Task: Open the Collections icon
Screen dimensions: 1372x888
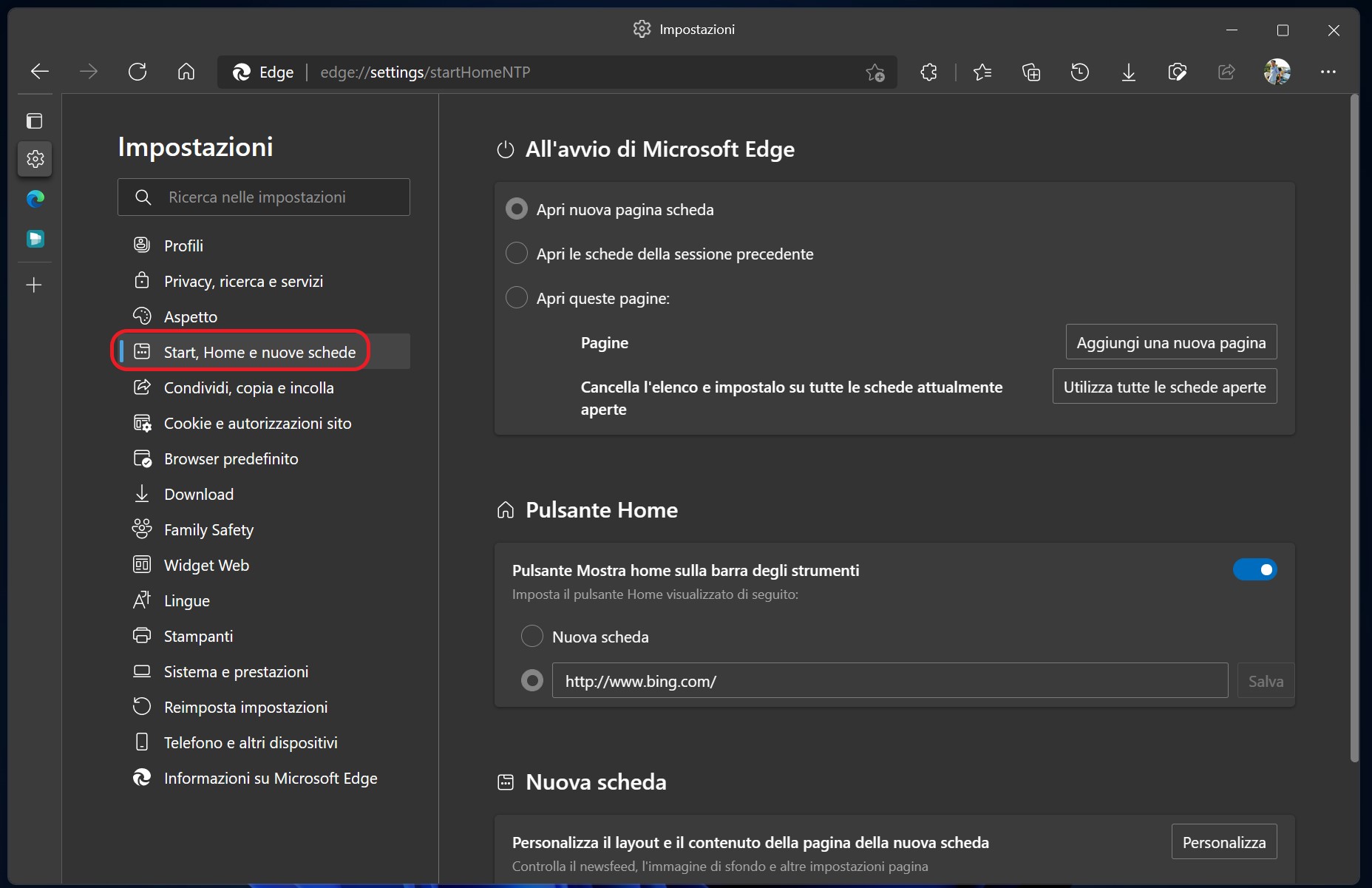Action: 1031,72
